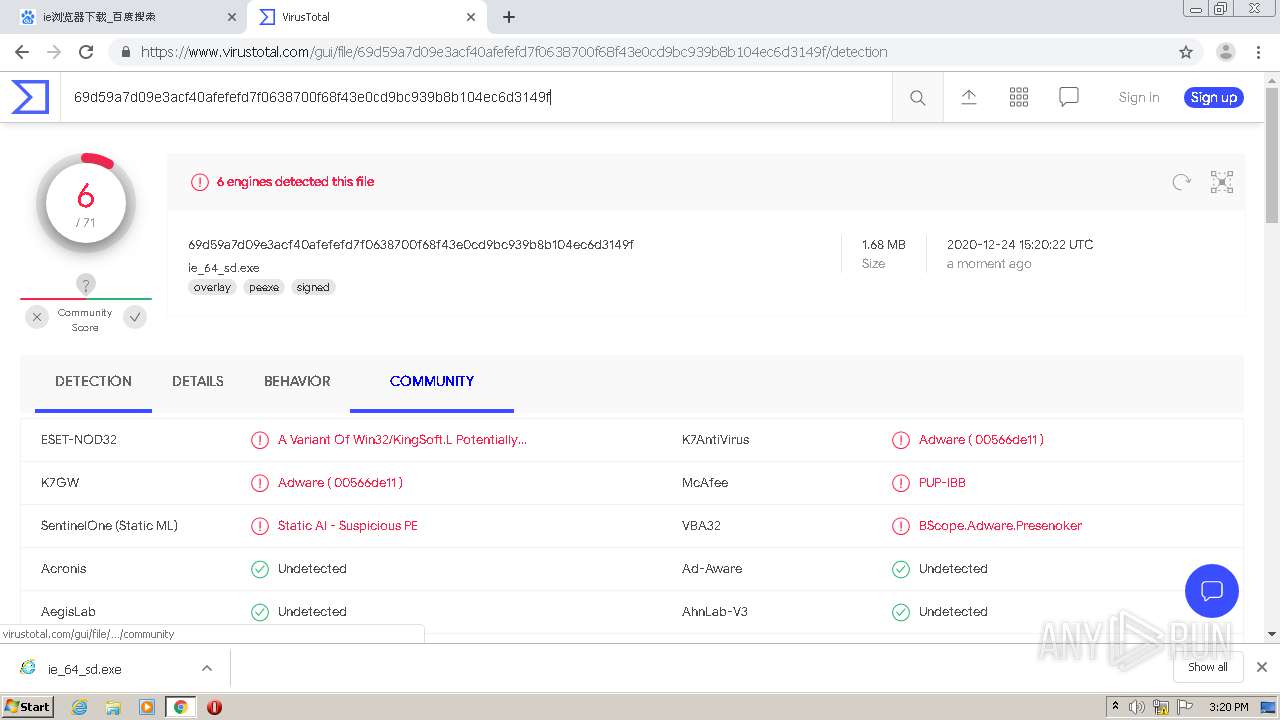The image size is (1280, 720).
Task: Click the overlay tag
Action: point(212,287)
